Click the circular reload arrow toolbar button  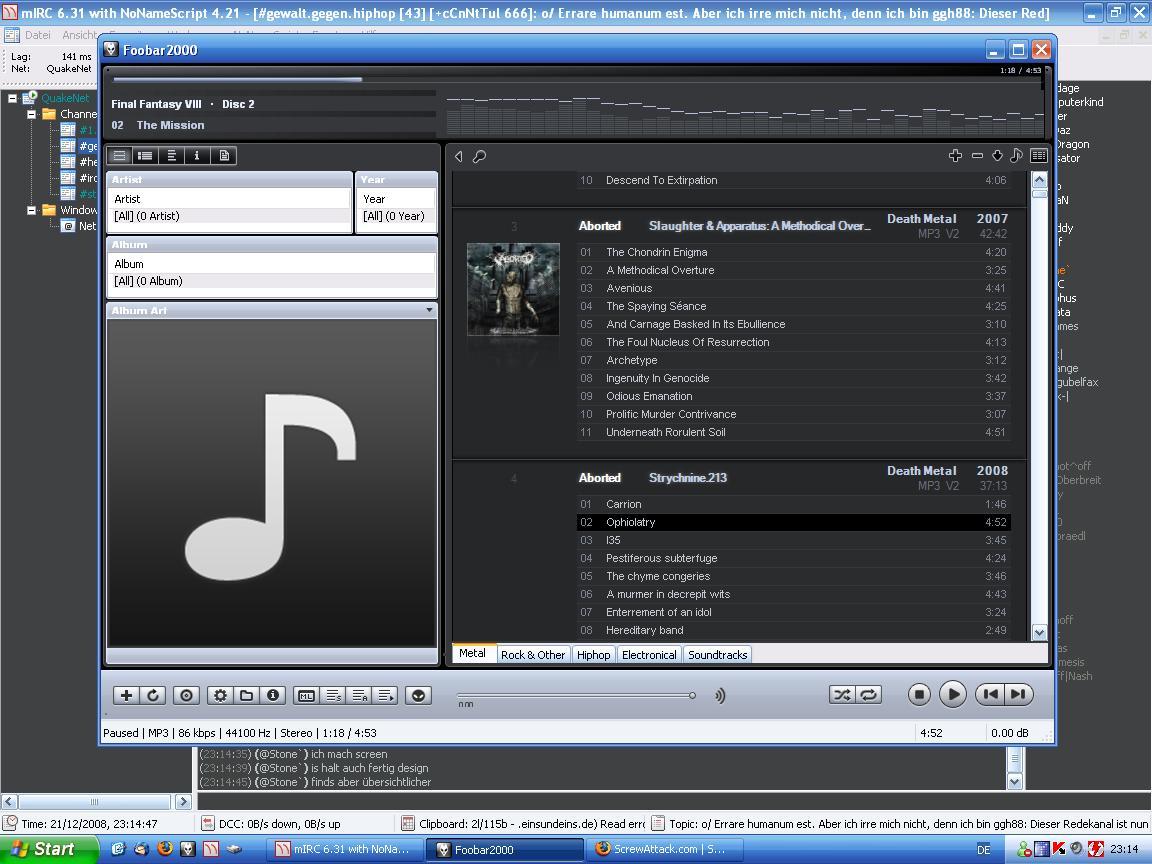[153, 695]
